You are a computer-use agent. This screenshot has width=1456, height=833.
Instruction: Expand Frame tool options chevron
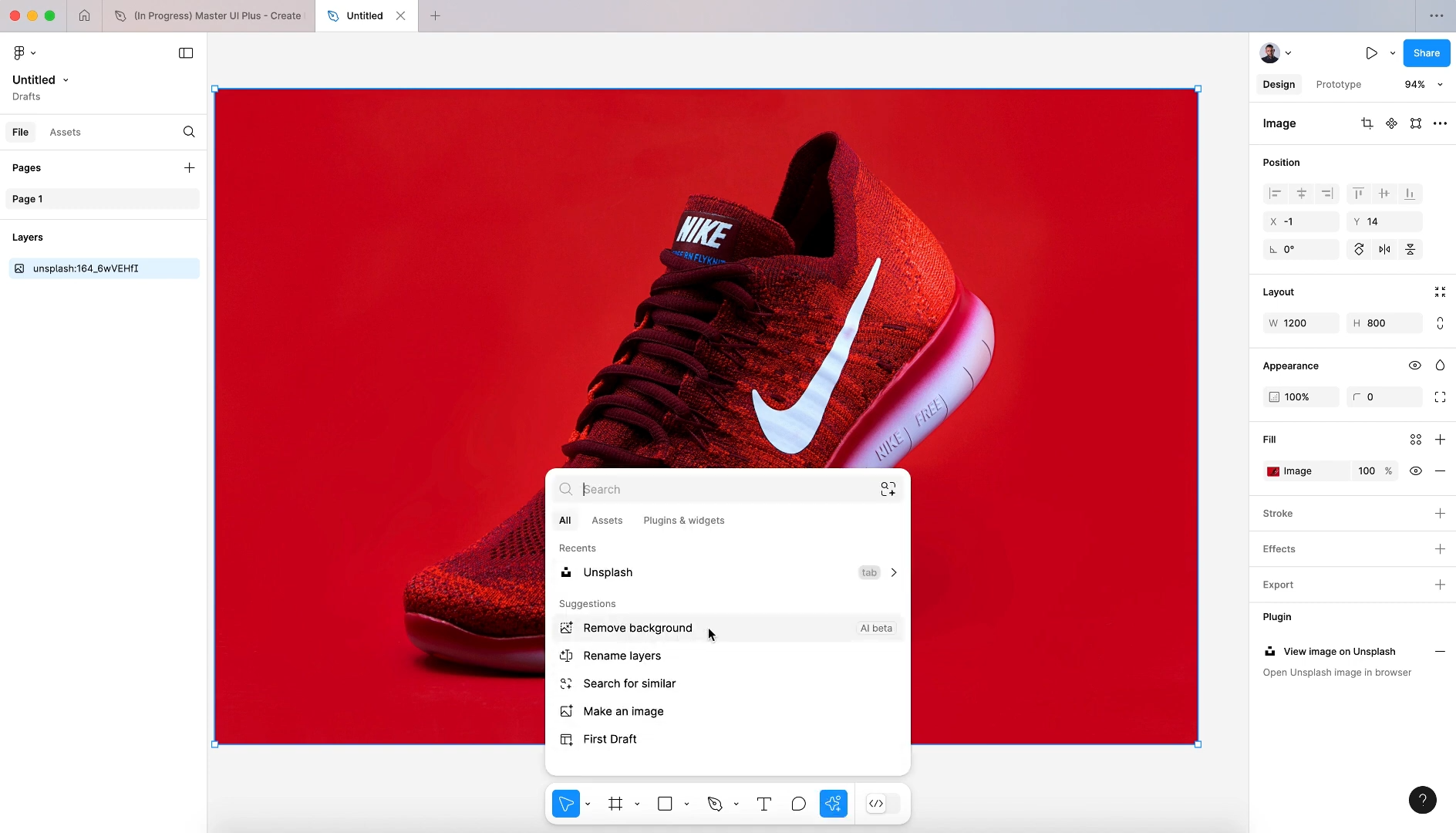[x=637, y=804]
